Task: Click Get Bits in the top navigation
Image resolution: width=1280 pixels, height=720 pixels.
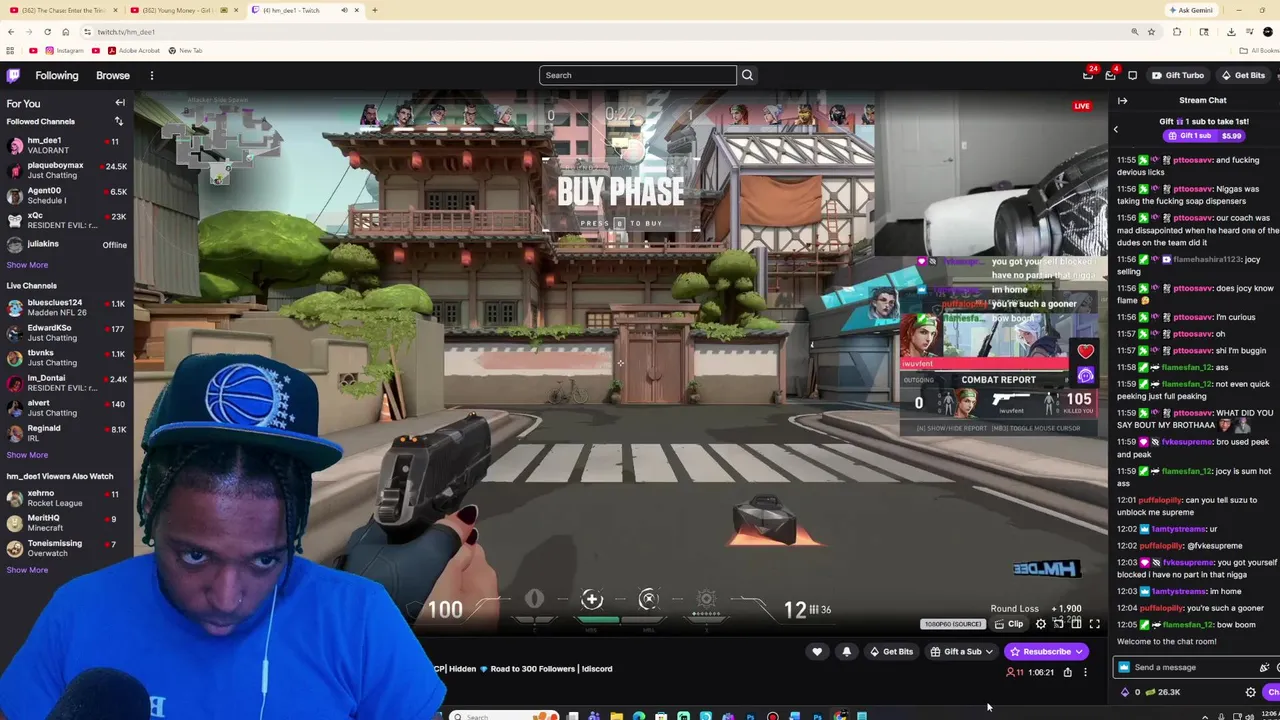Action: pyautogui.click(x=1243, y=75)
